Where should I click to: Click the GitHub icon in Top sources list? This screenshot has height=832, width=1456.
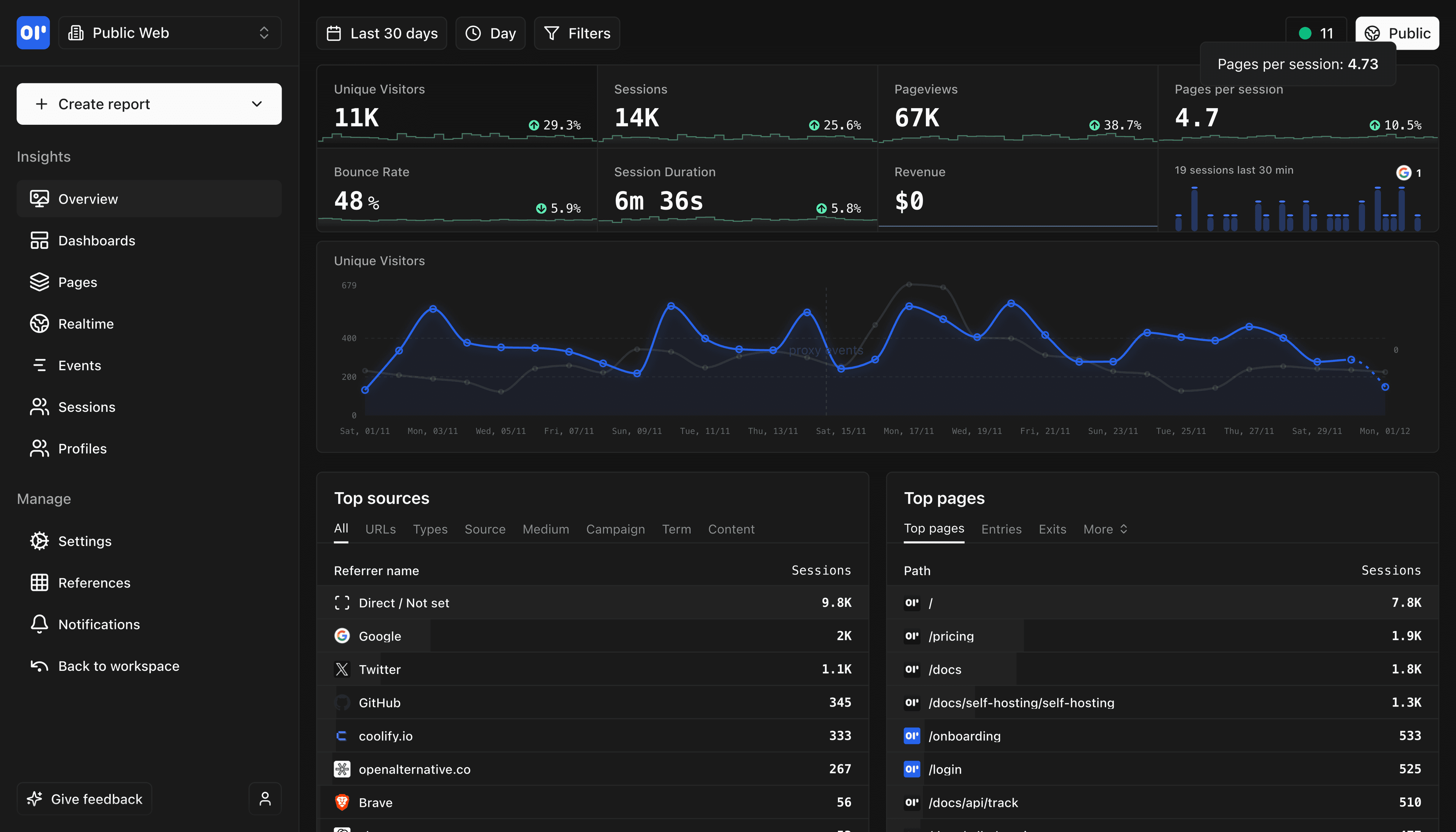(342, 702)
